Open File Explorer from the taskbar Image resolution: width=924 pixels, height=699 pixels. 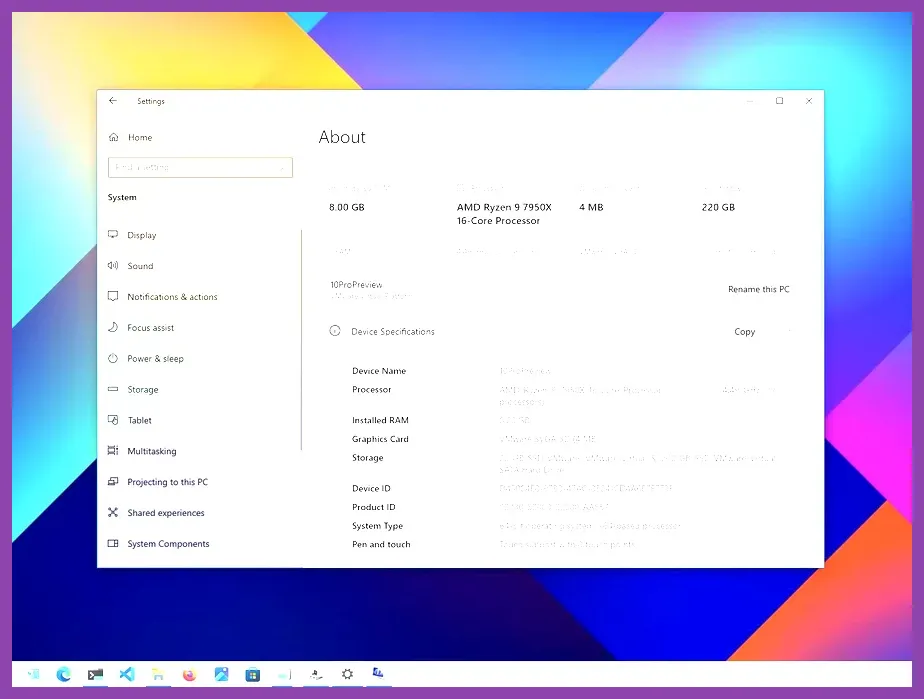tap(158, 674)
